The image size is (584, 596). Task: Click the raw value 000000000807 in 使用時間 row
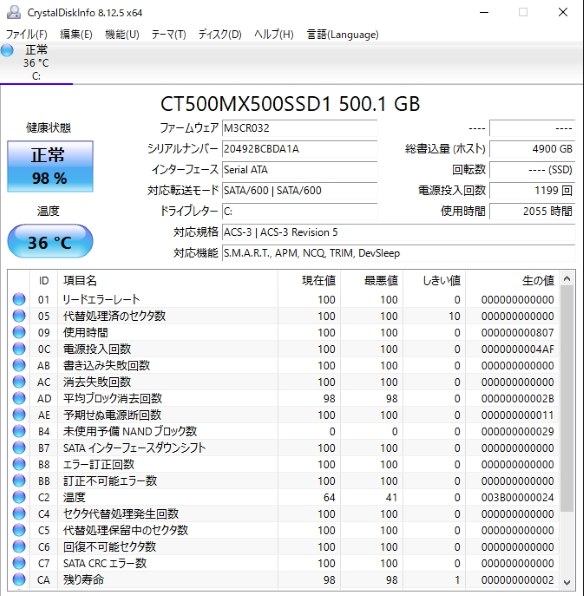click(517, 333)
